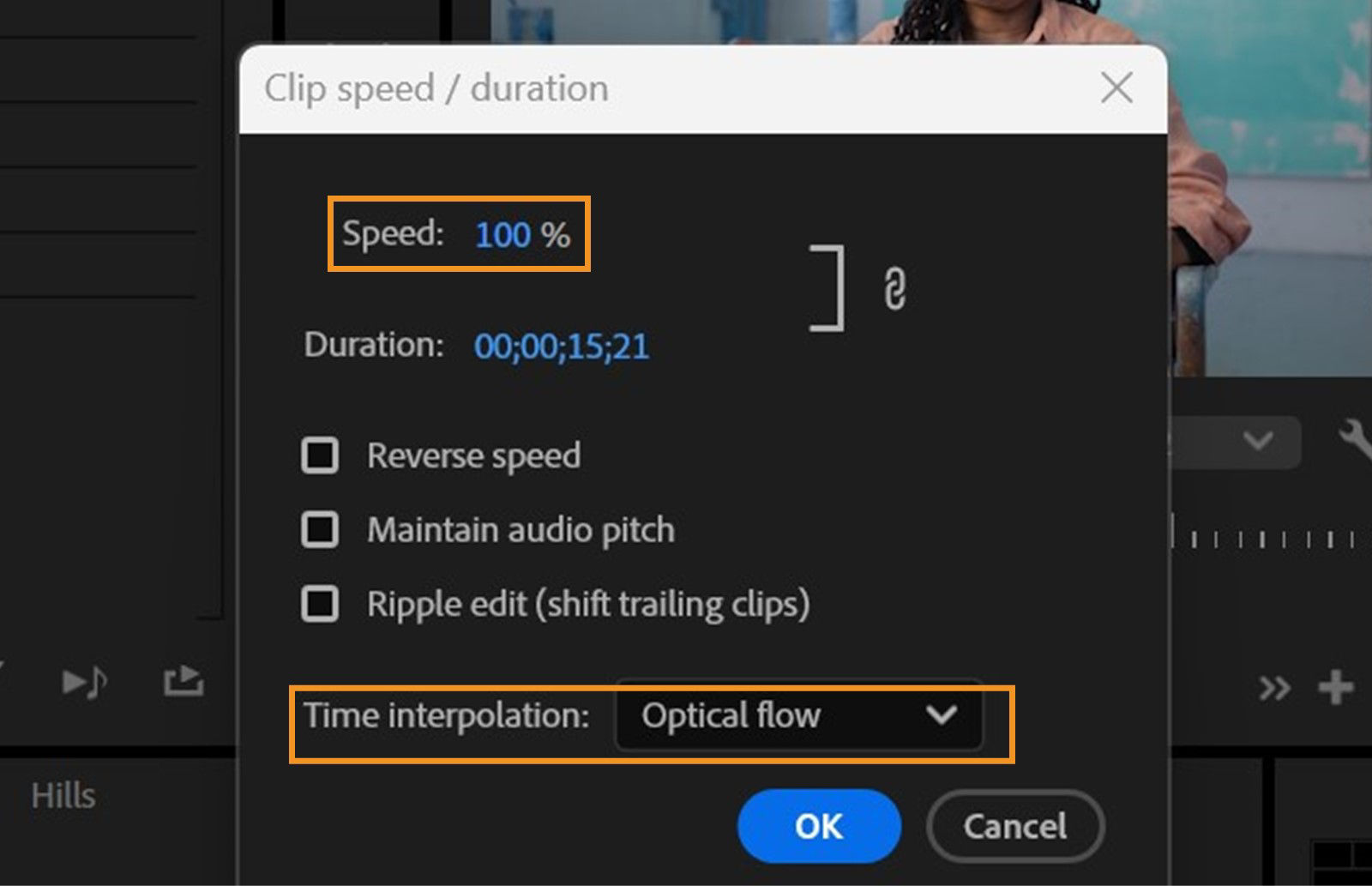1372x886 pixels.
Task: Confirm the speed change with OK
Action: 819,826
